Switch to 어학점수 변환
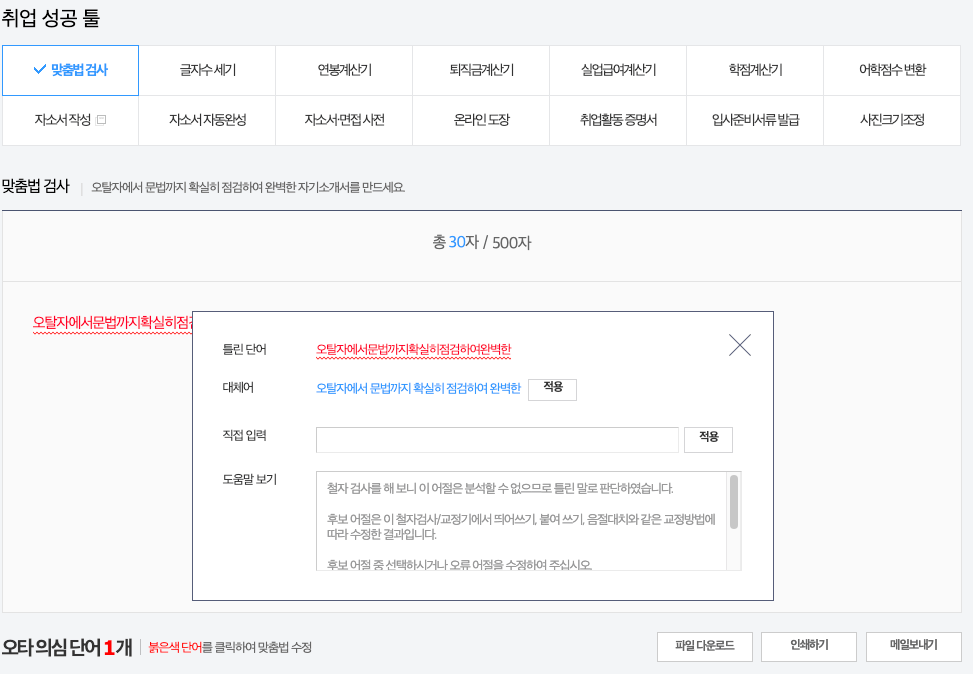 coord(891,71)
